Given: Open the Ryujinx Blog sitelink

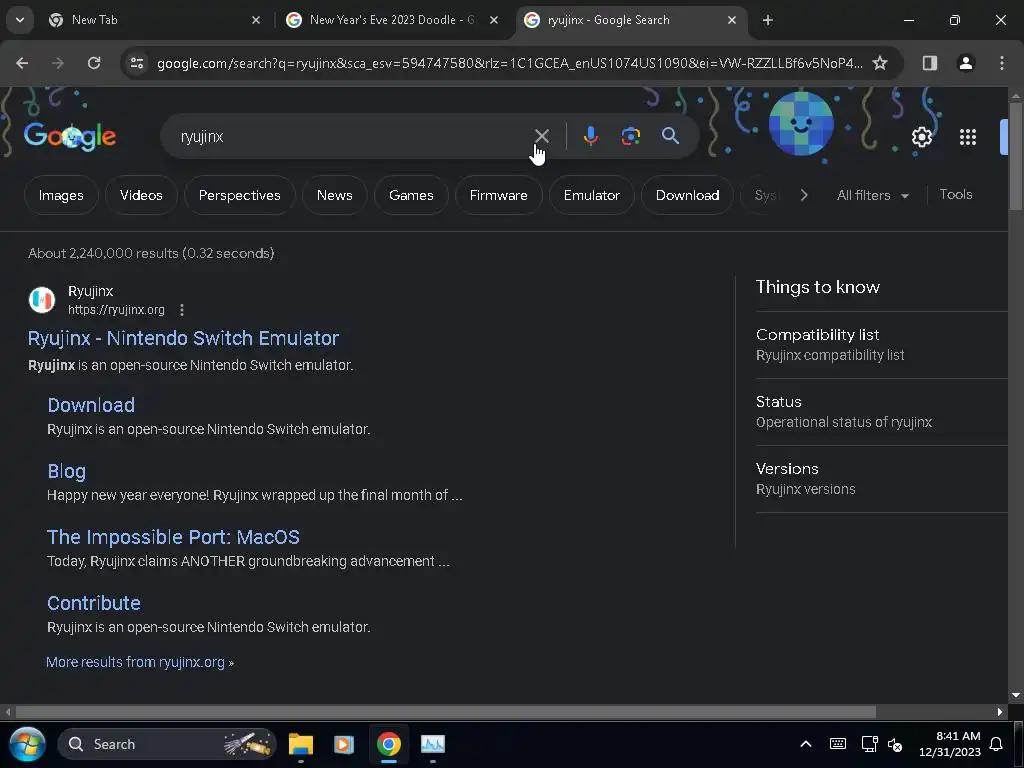Looking at the screenshot, I should [67, 471].
